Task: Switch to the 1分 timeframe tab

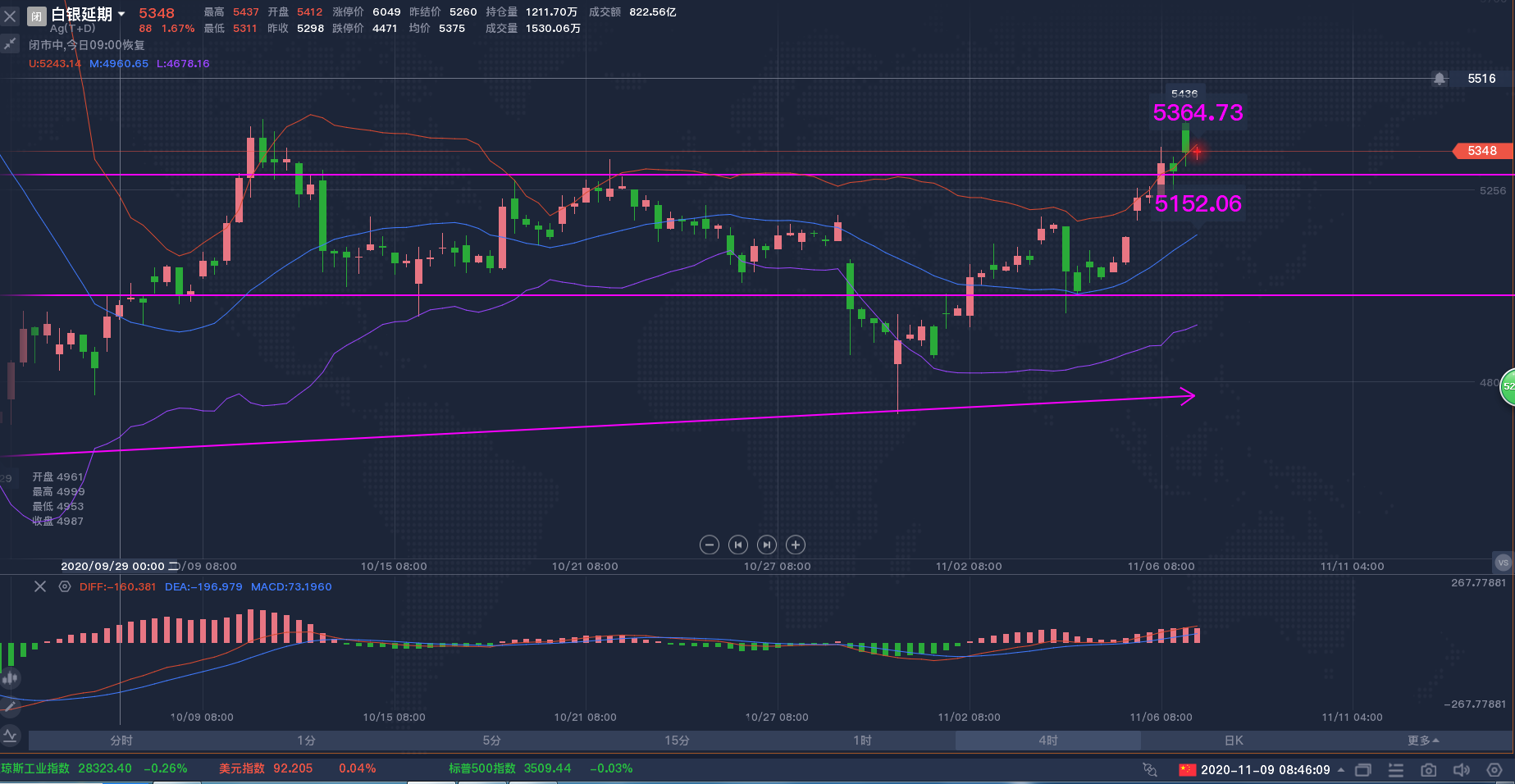Action: [x=307, y=741]
